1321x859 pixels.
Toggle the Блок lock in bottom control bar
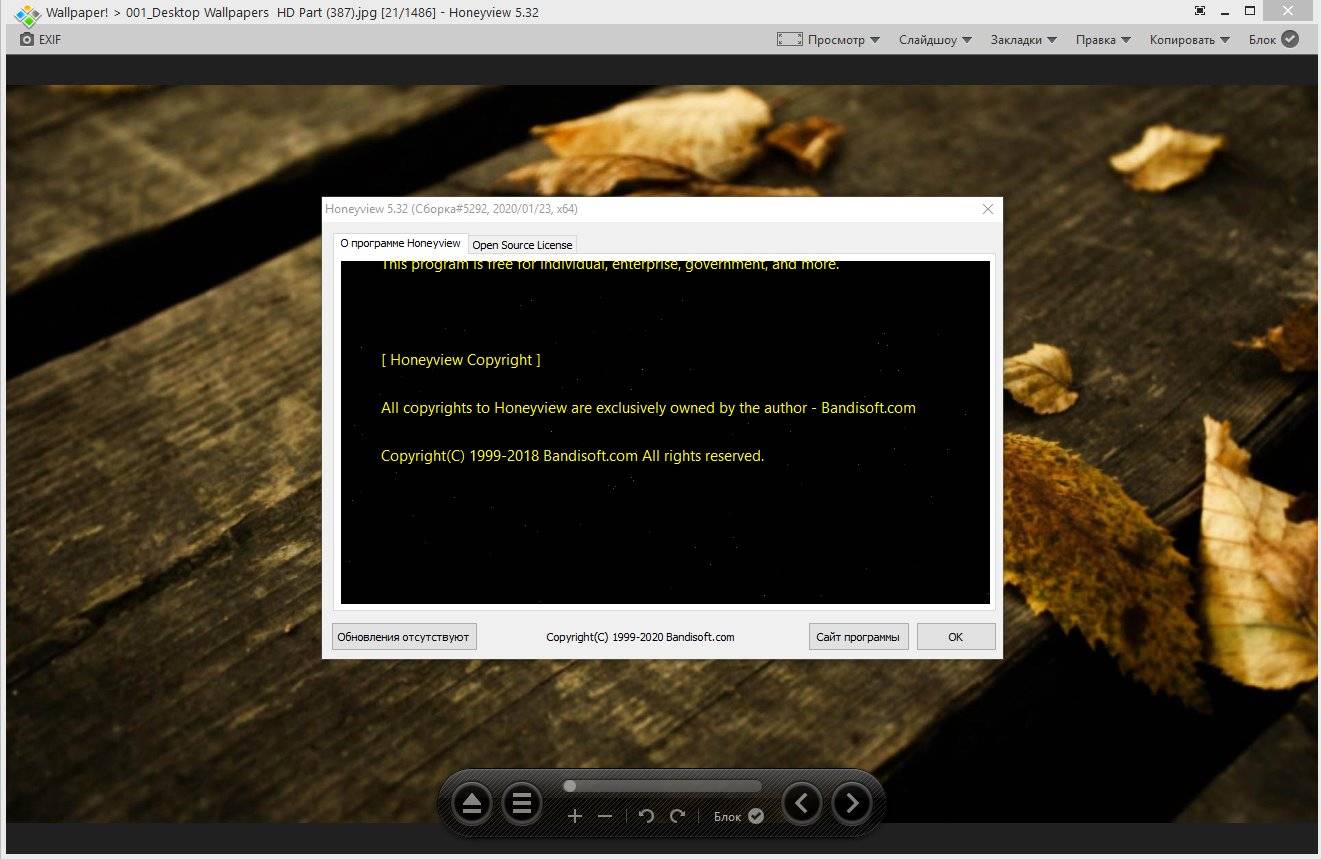point(739,816)
